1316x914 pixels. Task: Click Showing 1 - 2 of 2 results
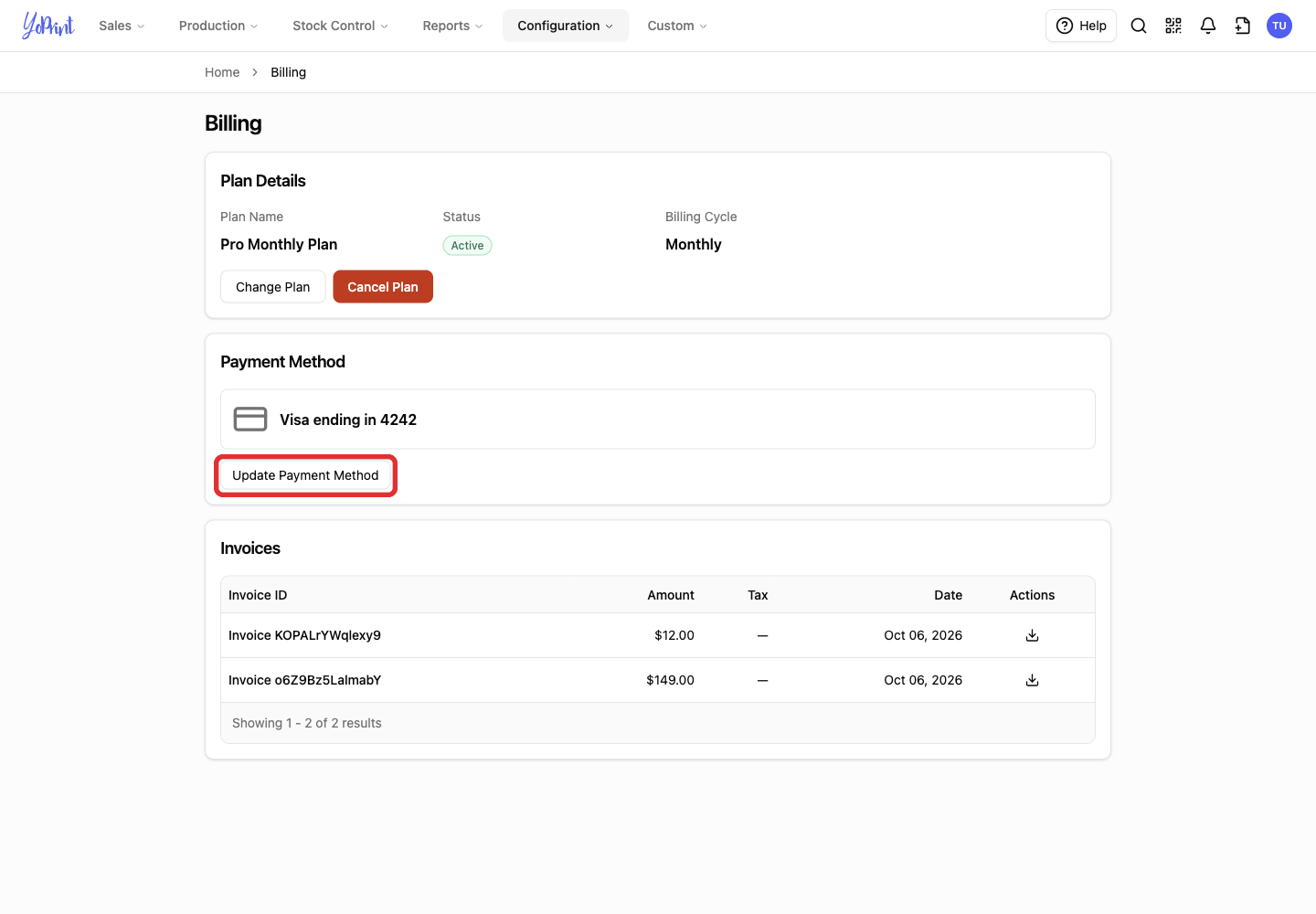coord(307,723)
